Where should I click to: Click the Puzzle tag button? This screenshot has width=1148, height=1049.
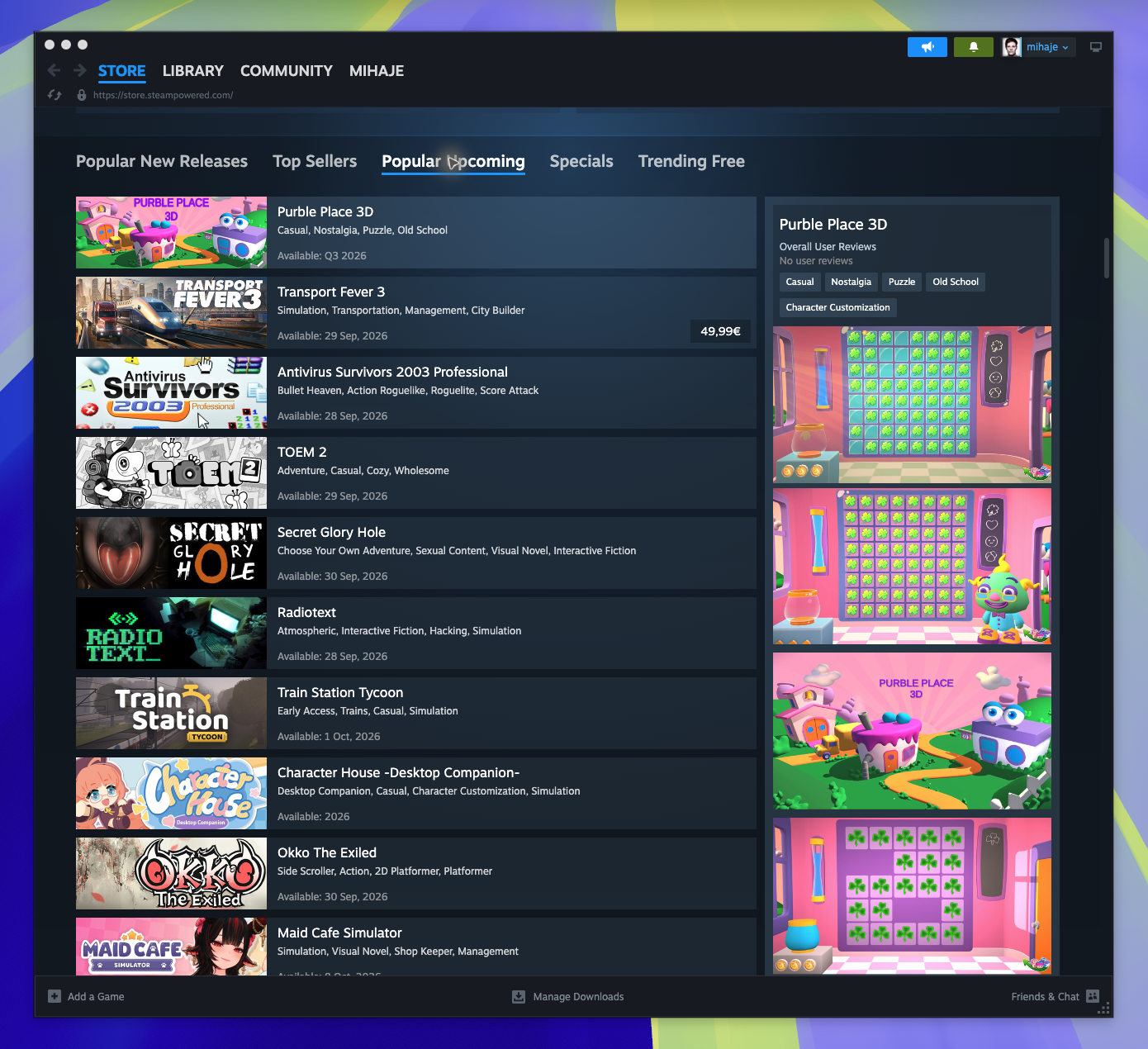click(x=902, y=282)
